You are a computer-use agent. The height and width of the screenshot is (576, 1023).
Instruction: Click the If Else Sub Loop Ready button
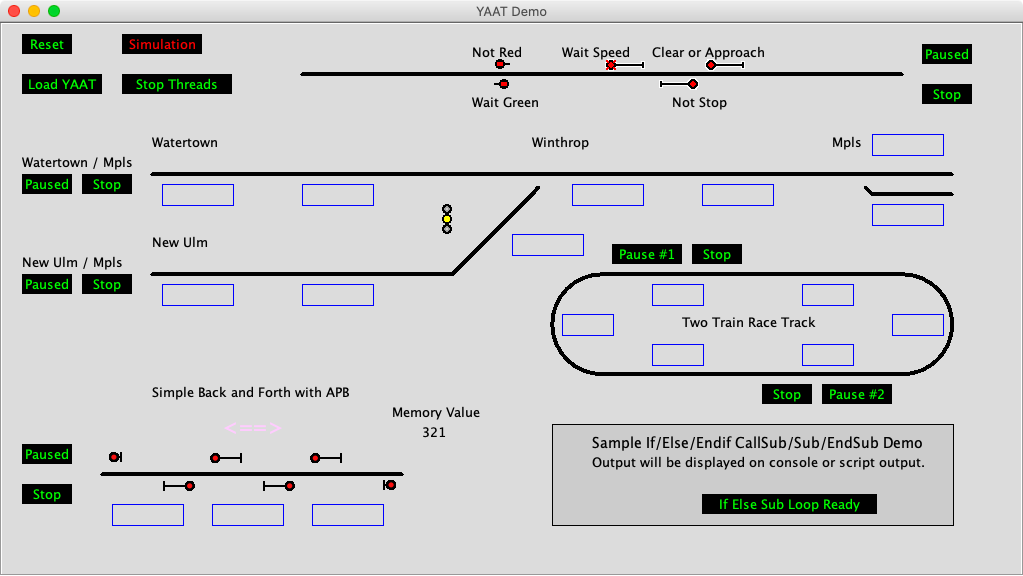point(789,504)
